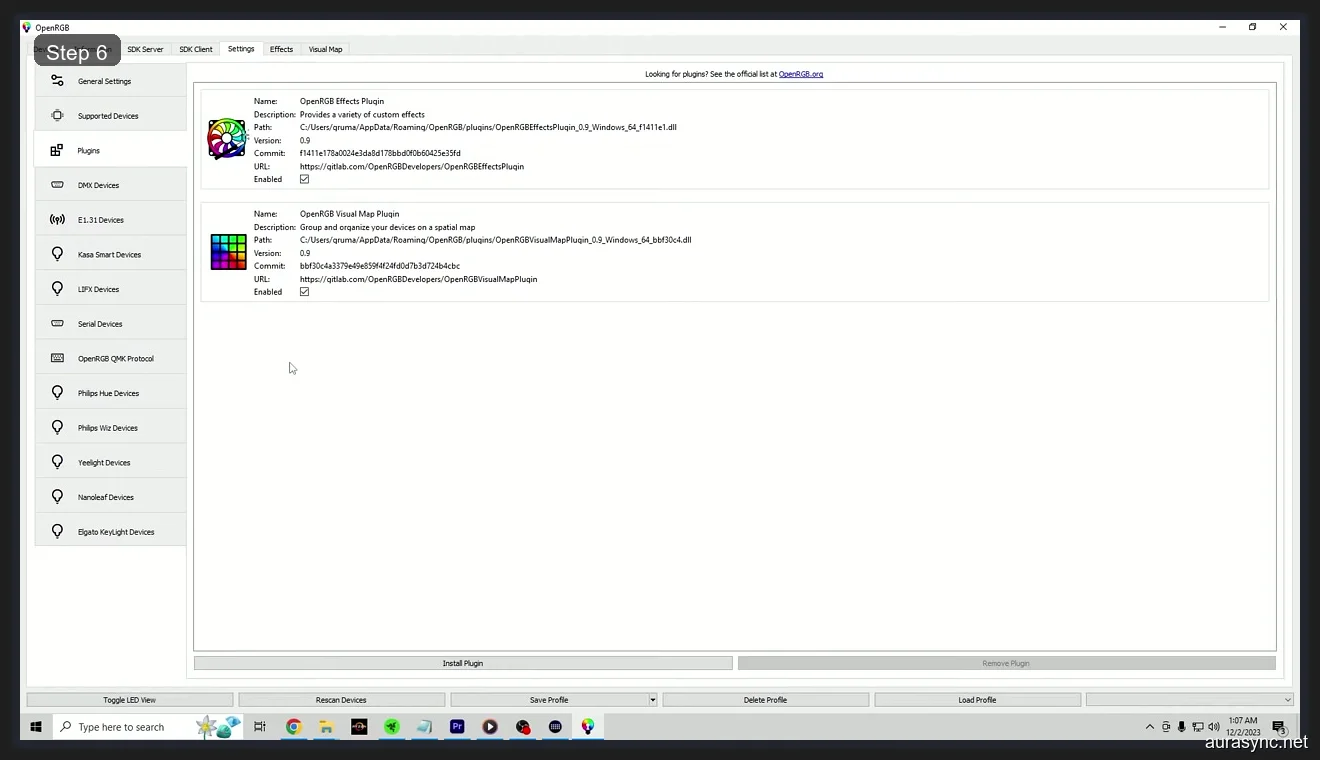Click the OpenRGB Effects Plugin fan icon
The height and width of the screenshot is (760, 1320).
(x=226, y=138)
